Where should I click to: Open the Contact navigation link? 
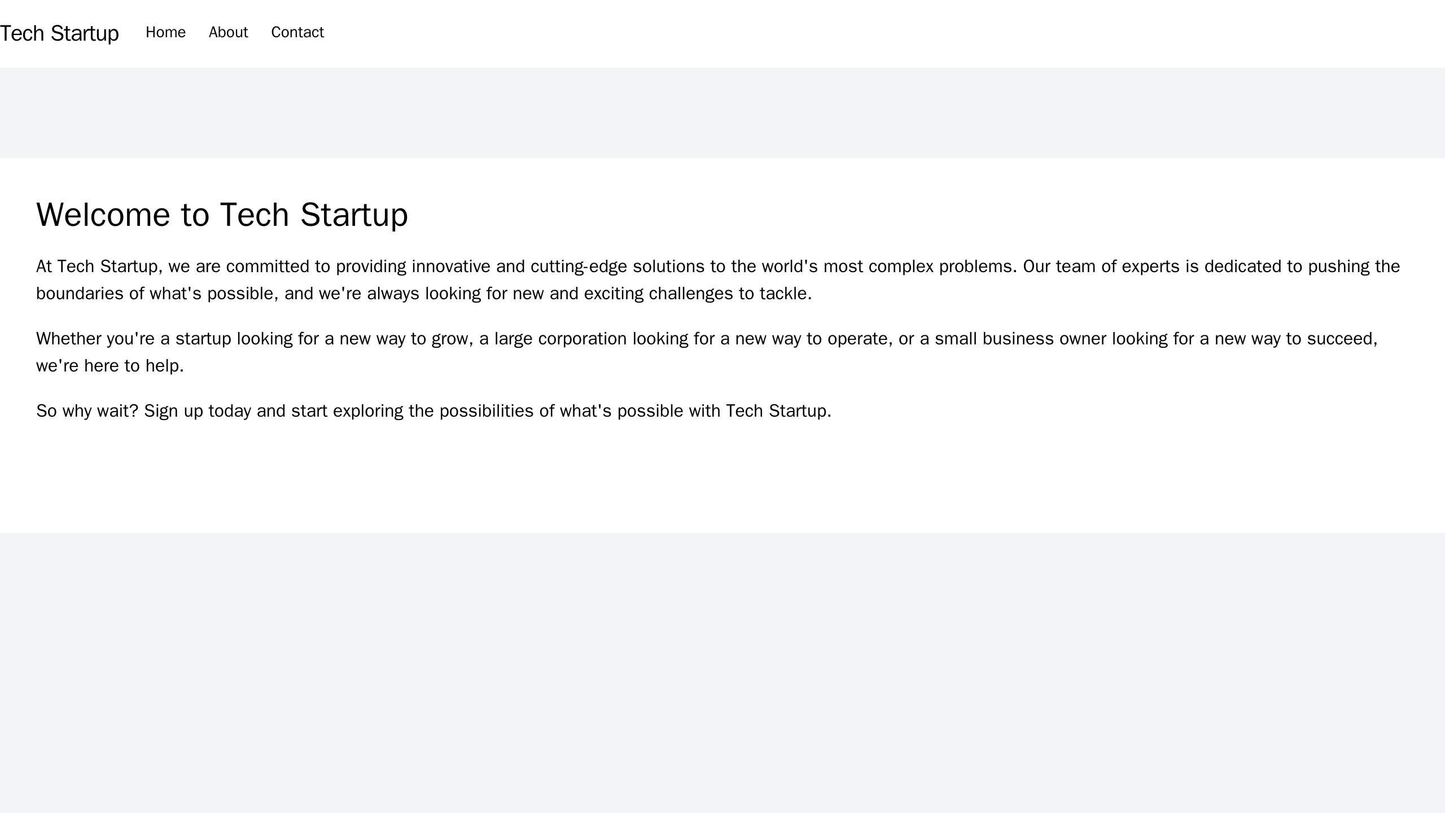pyautogui.click(x=299, y=32)
